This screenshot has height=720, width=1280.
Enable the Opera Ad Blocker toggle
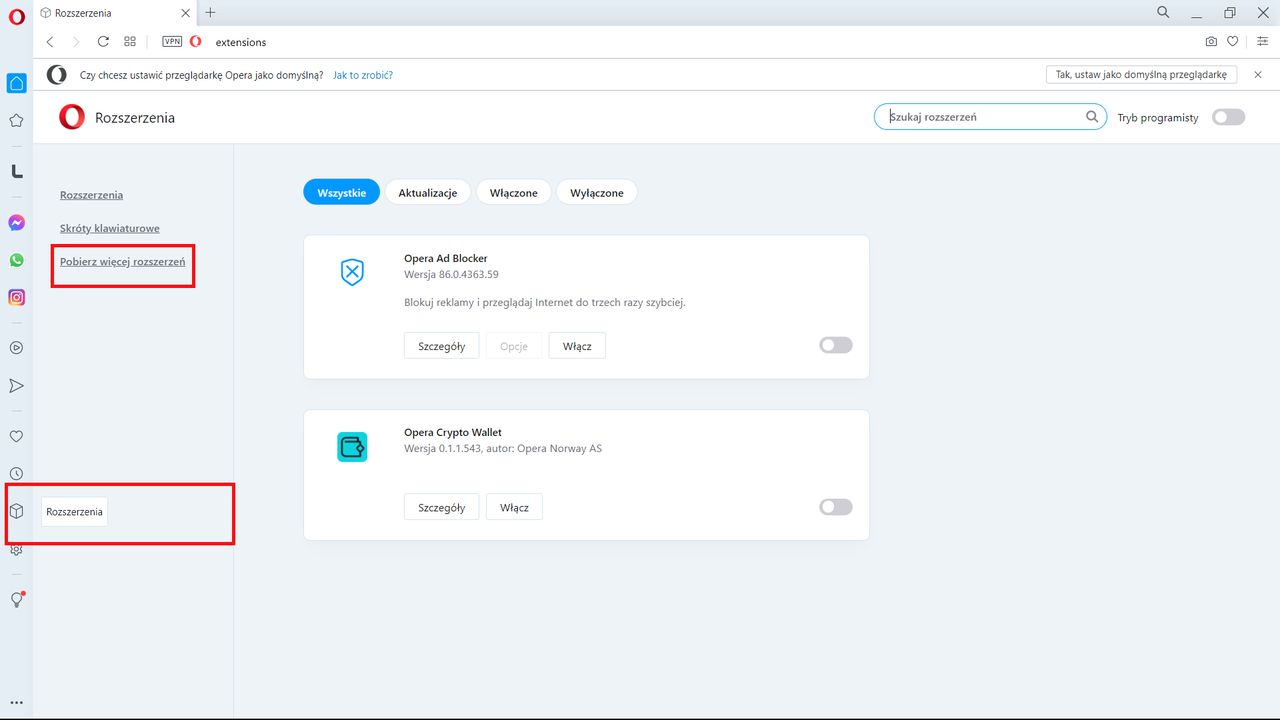[836, 345]
